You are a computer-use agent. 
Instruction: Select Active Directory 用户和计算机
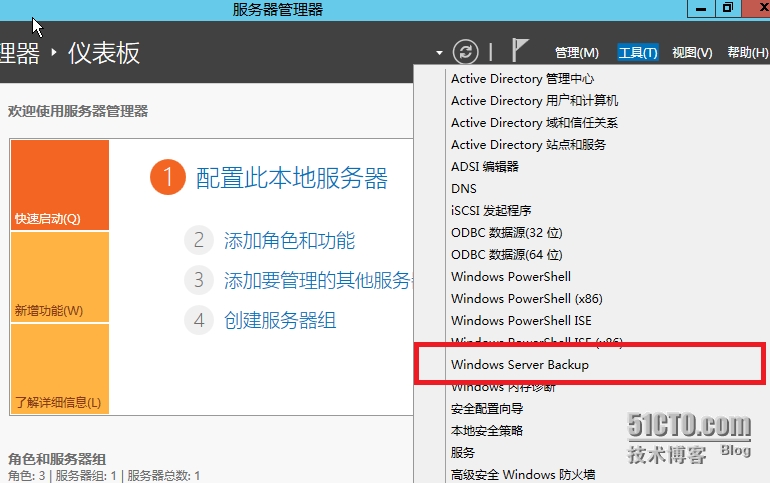[x=534, y=101]
